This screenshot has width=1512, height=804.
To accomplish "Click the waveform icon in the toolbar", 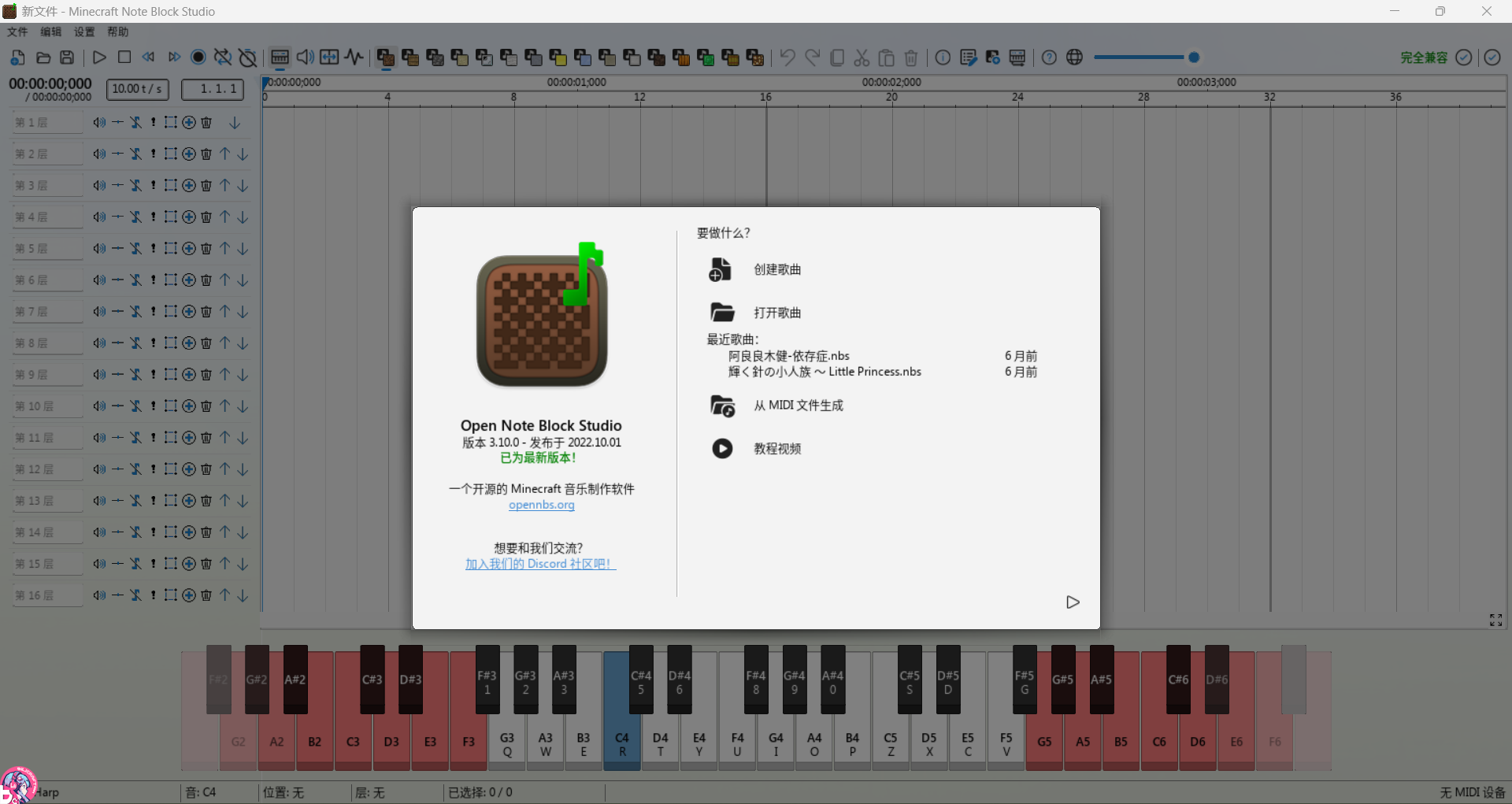I will [x=354, y=57].
